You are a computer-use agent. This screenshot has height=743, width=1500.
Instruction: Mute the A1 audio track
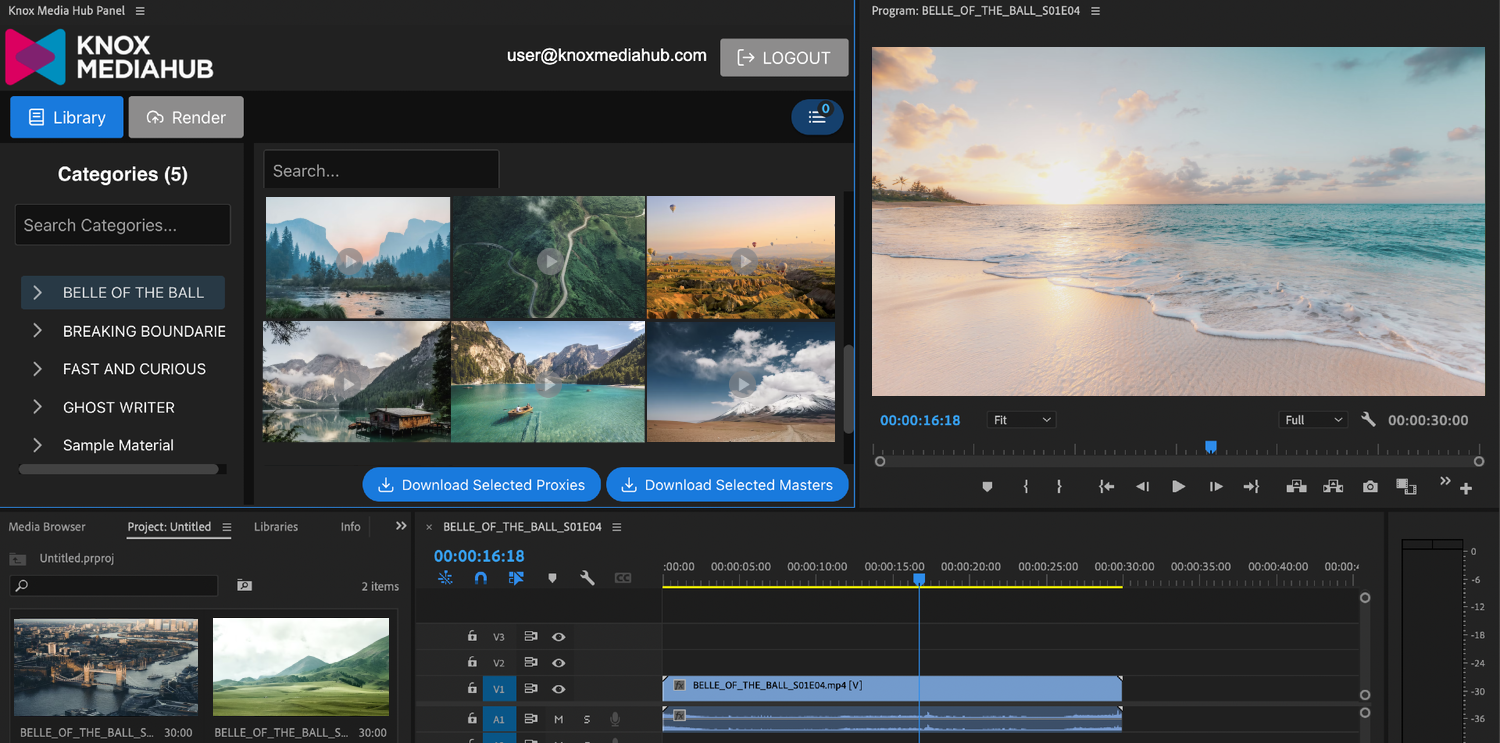coord(559,719)
